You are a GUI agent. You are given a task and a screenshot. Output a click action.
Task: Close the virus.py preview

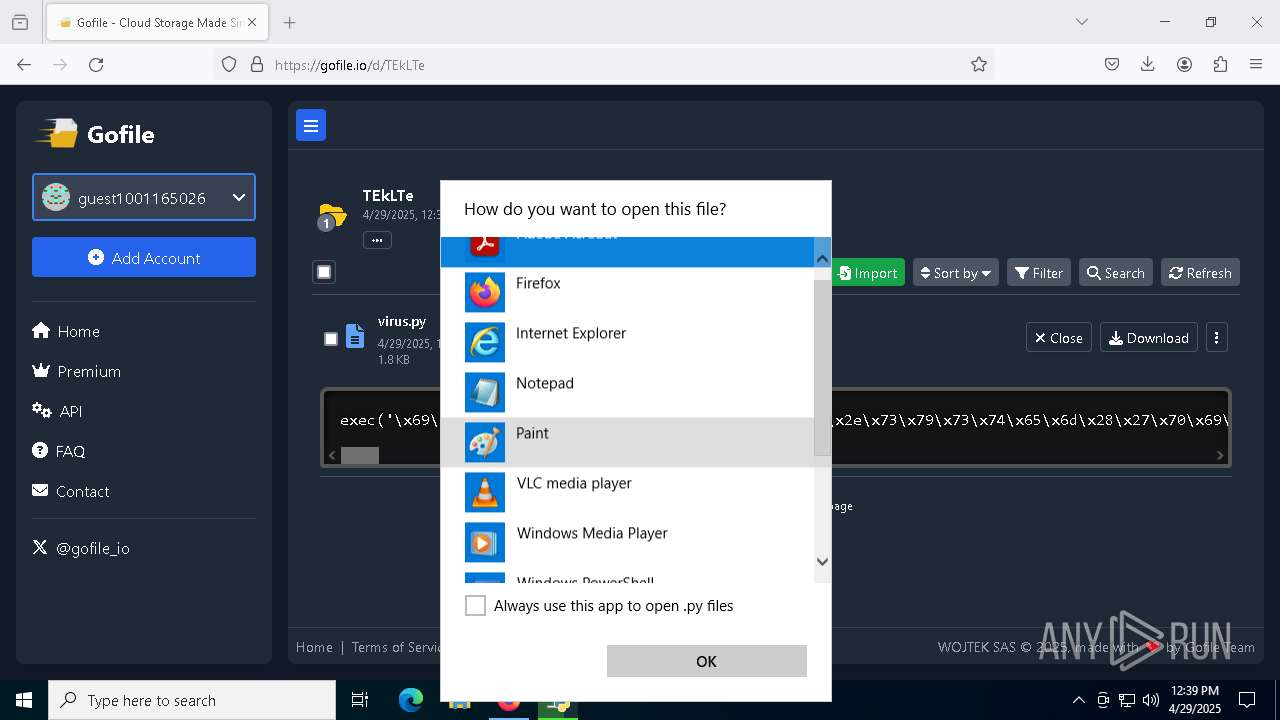coord(1058,338)
